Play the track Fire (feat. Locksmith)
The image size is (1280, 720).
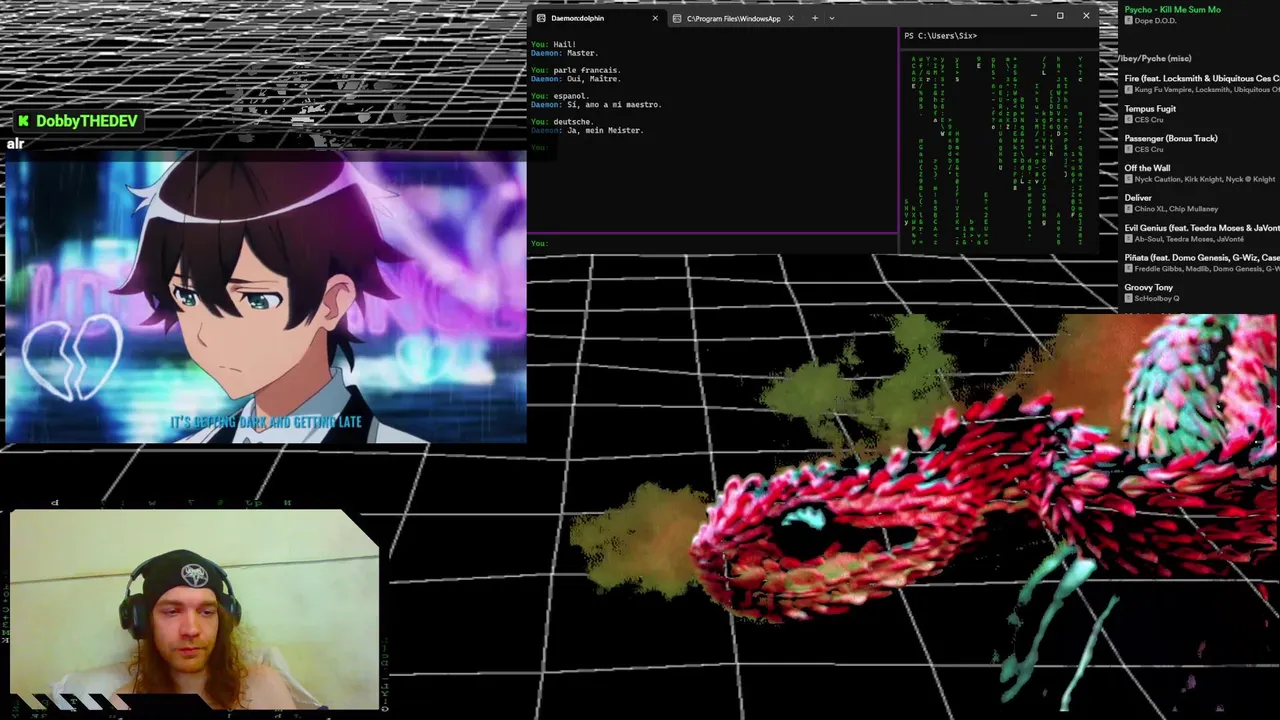(x=1201, y=79)
